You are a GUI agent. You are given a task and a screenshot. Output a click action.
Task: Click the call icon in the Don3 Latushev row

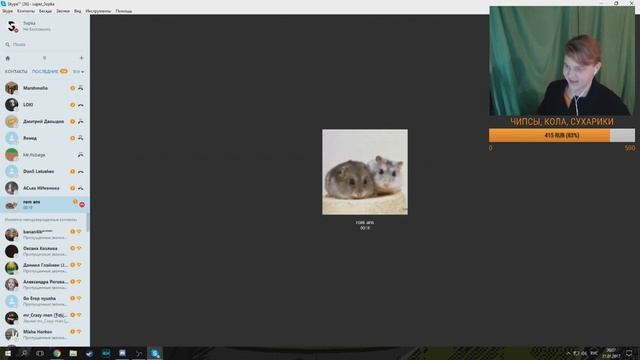click(x=81, y=171)
